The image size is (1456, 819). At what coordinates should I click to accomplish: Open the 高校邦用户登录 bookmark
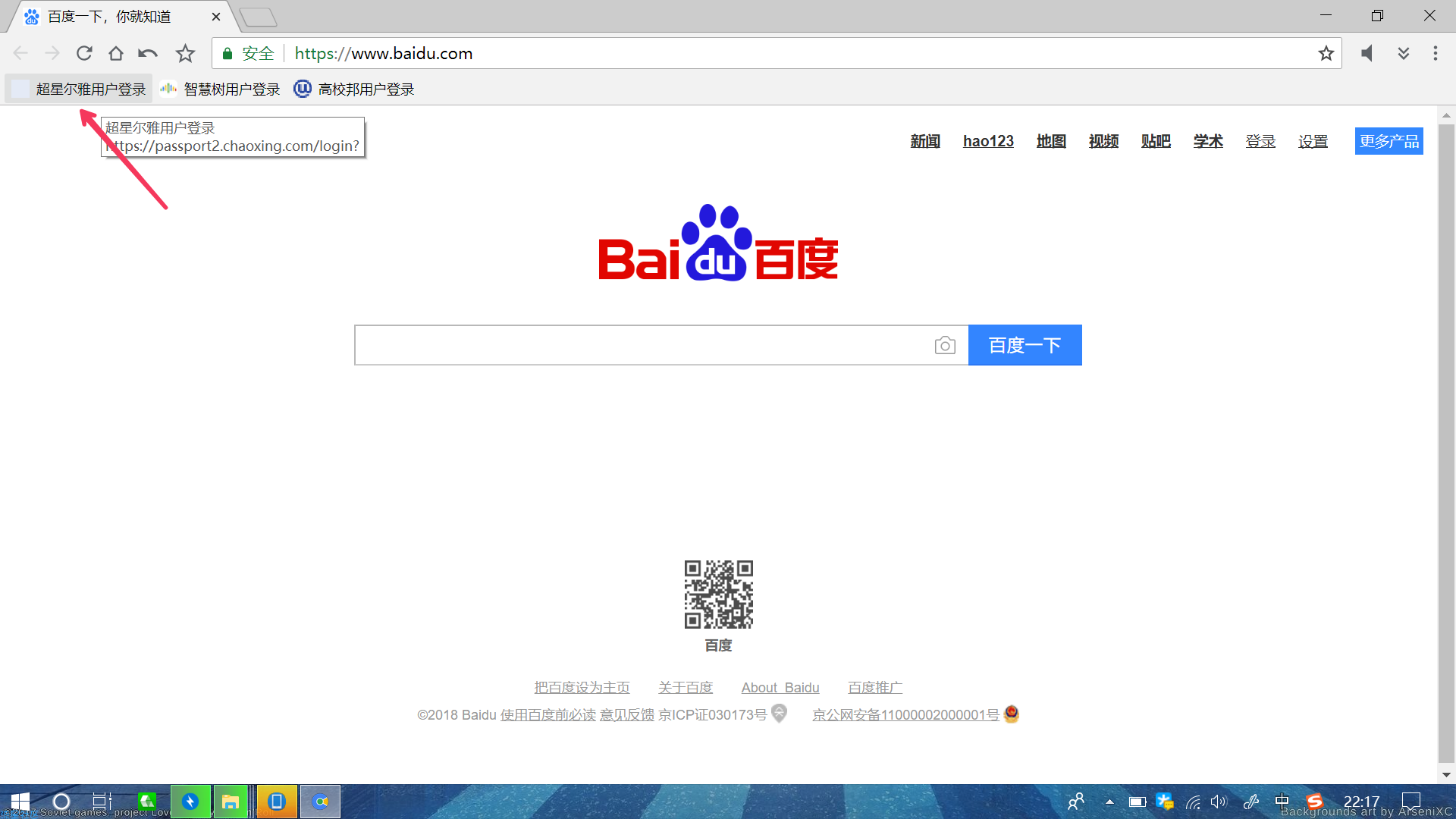[354, 89]
